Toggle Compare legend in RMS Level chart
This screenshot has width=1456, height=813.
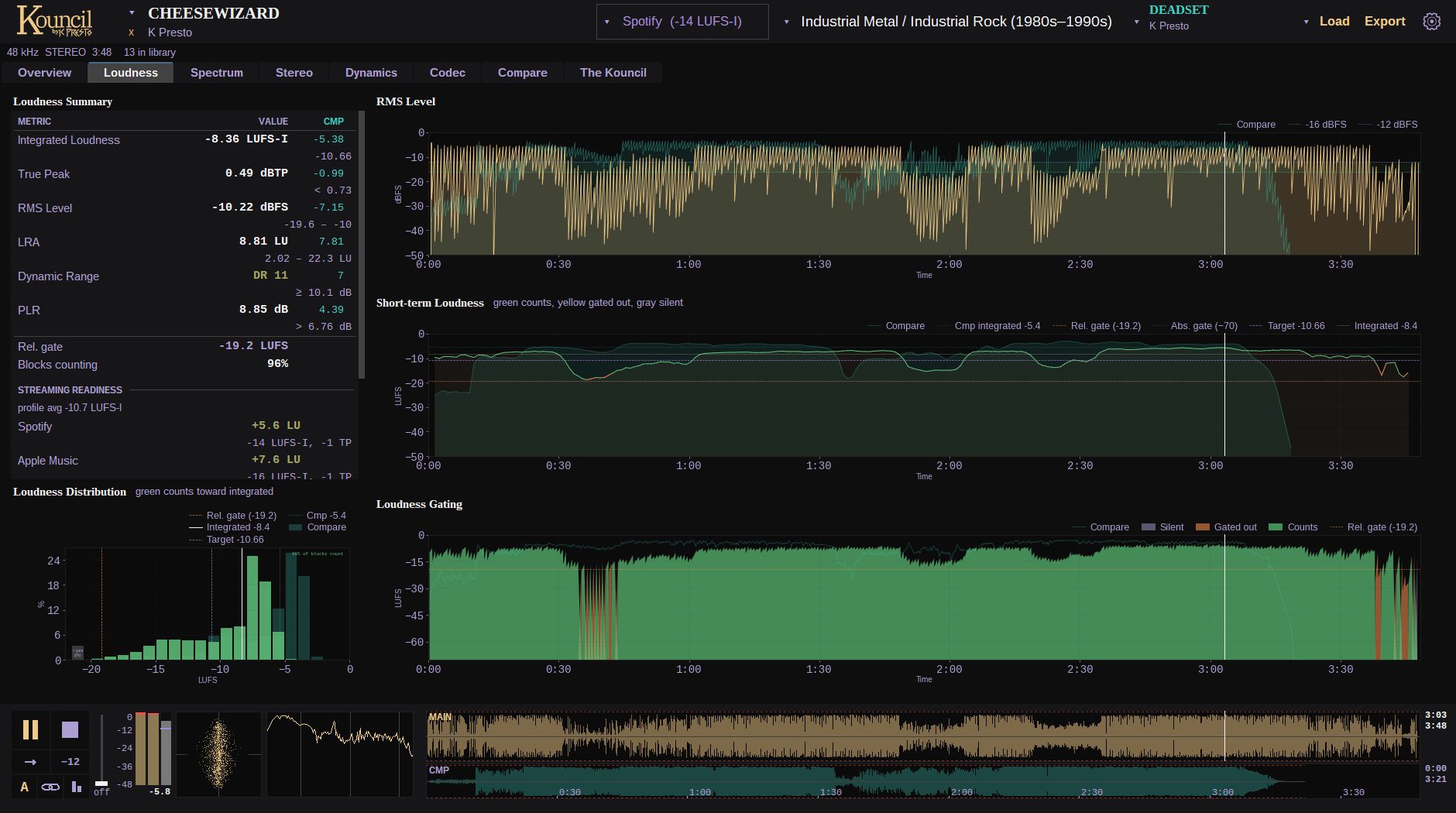1246,125
